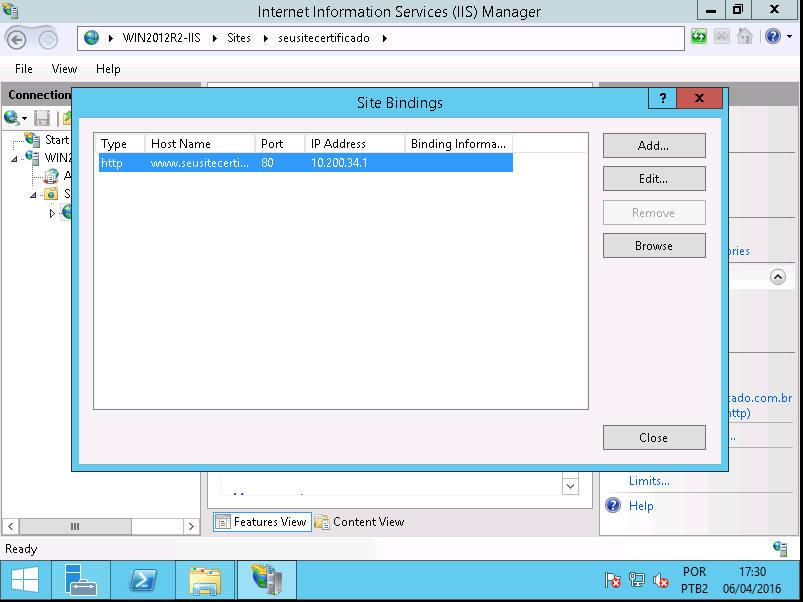Screen dimensions: 803x602
Task: Collapse the server node in tree
Action: point(14,159)
